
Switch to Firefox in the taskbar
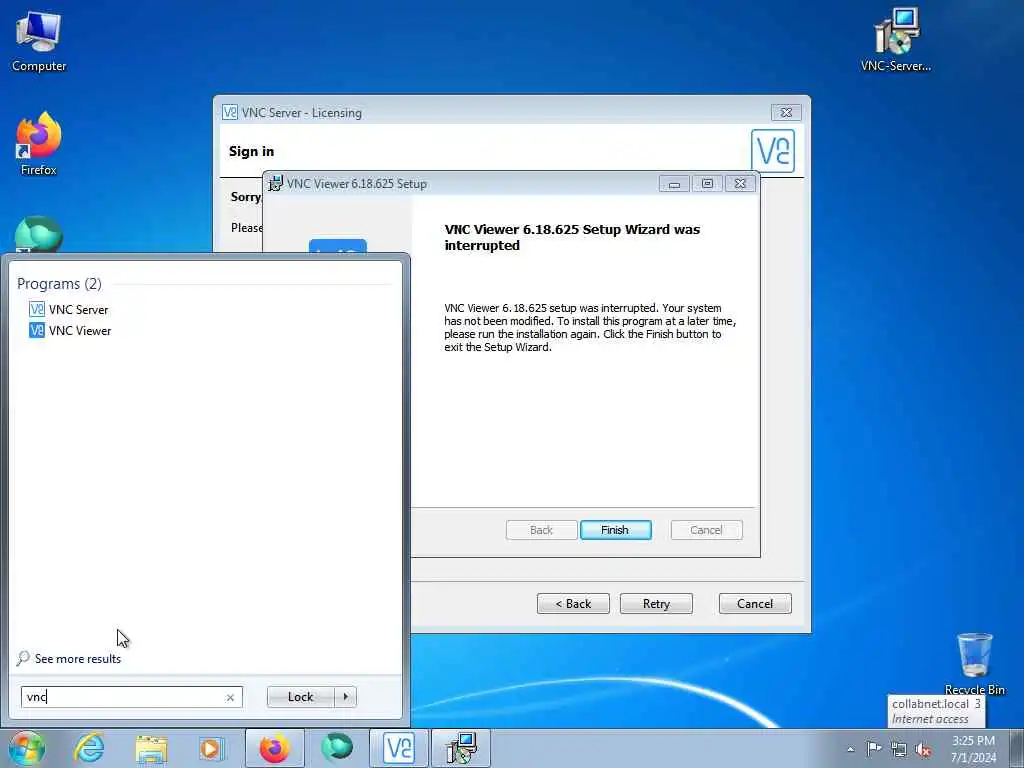click(275, 748)
